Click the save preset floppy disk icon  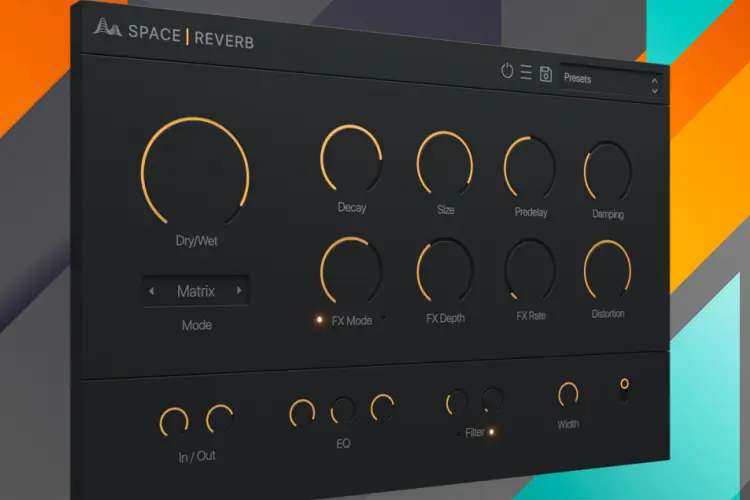[x=546, y=74]
